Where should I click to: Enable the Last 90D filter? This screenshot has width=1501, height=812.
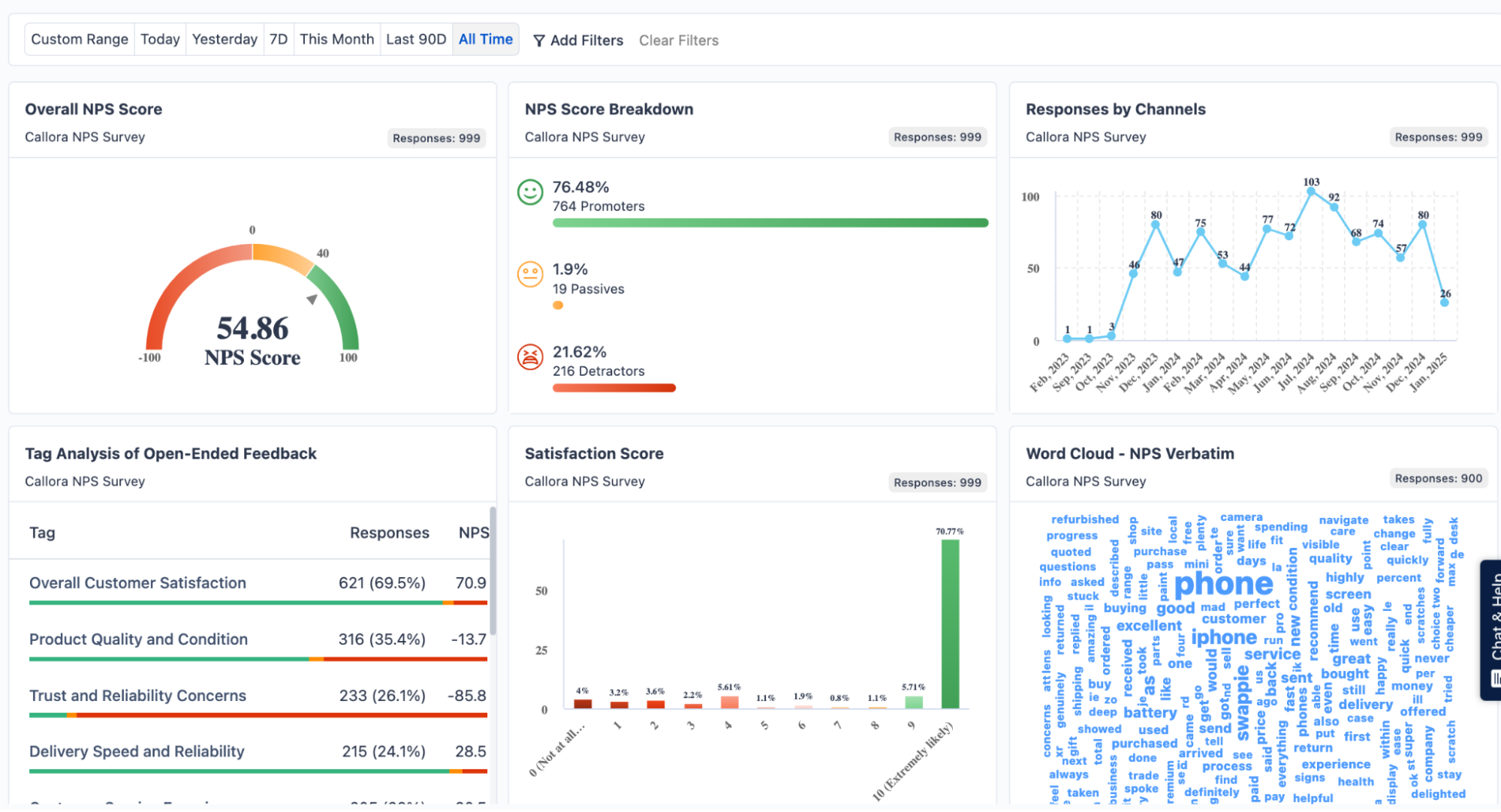tap(416, 38)
